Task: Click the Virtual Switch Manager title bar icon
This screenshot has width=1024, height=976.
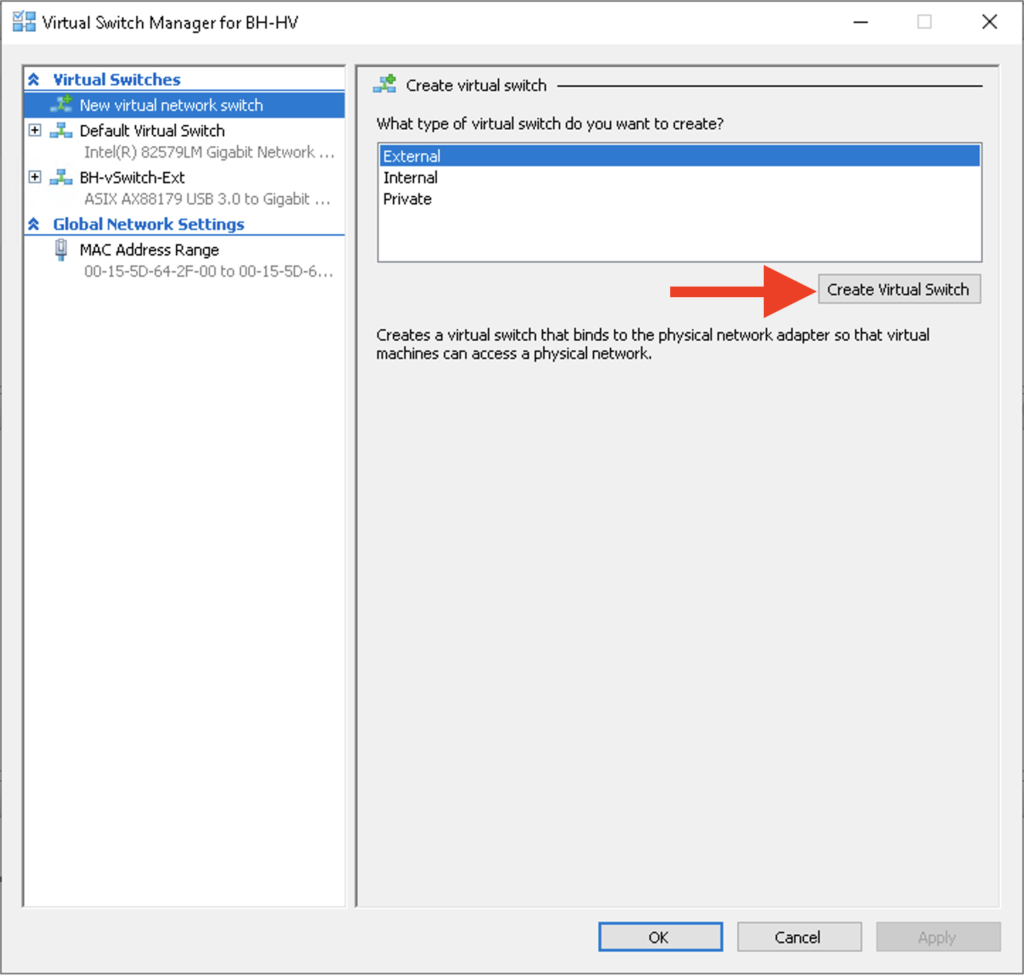Action: coord(24,22)
